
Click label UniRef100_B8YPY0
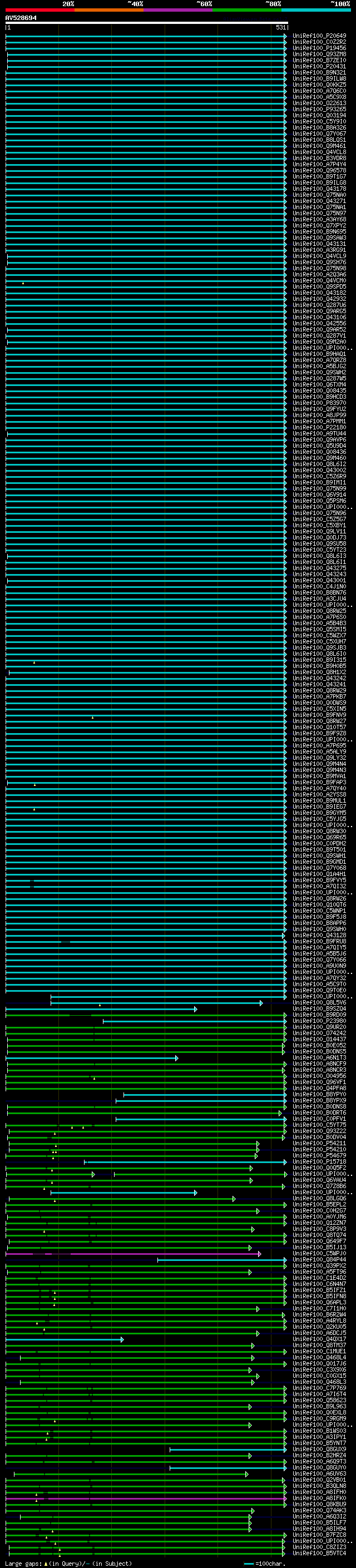(319, 1095)
